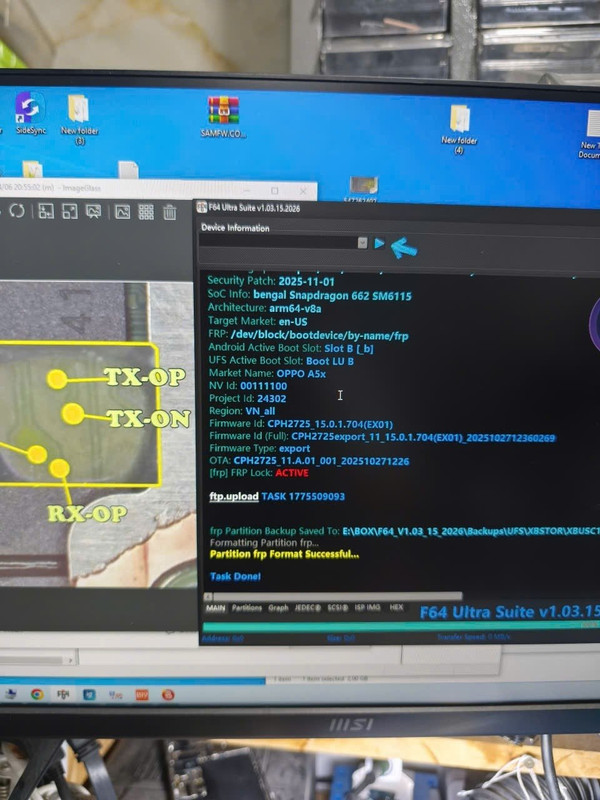Click the red round taskbar icon
The image size is (600, 800).
point(168,695)
